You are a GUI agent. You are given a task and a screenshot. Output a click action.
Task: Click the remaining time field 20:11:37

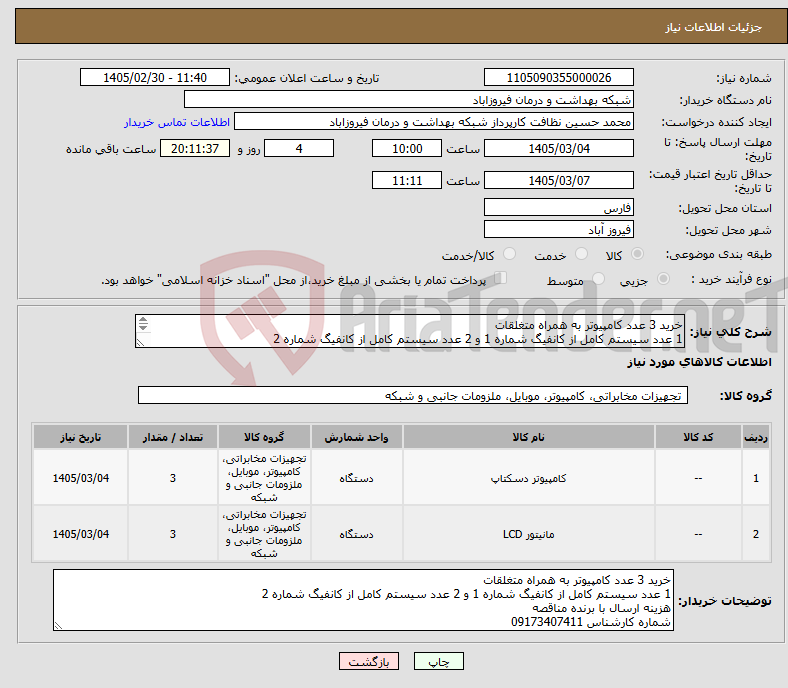point(195,148)
